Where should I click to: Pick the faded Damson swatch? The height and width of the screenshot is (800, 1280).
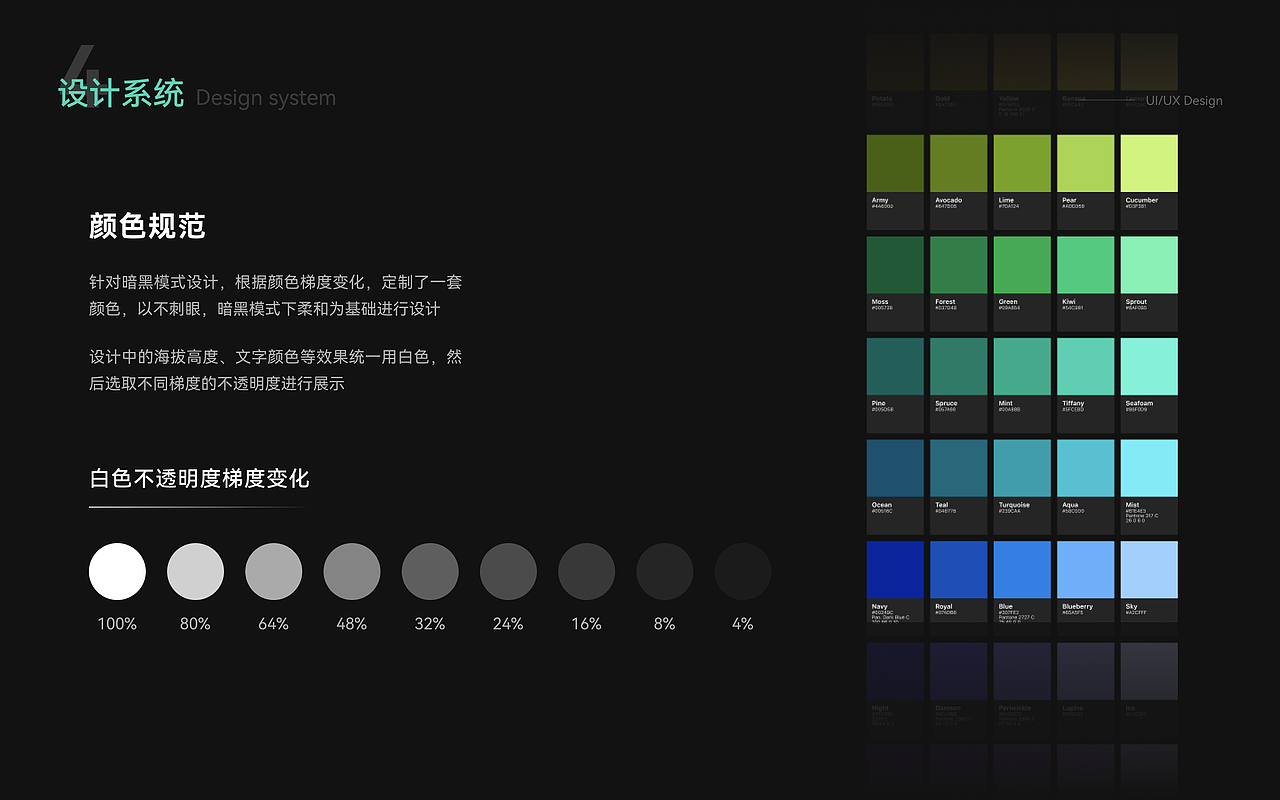point(958,671)
